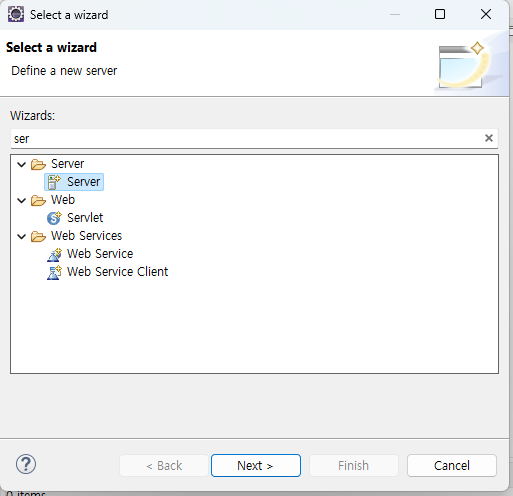
Task: Click the Web folder icon
Action: [x=38, y=200]
